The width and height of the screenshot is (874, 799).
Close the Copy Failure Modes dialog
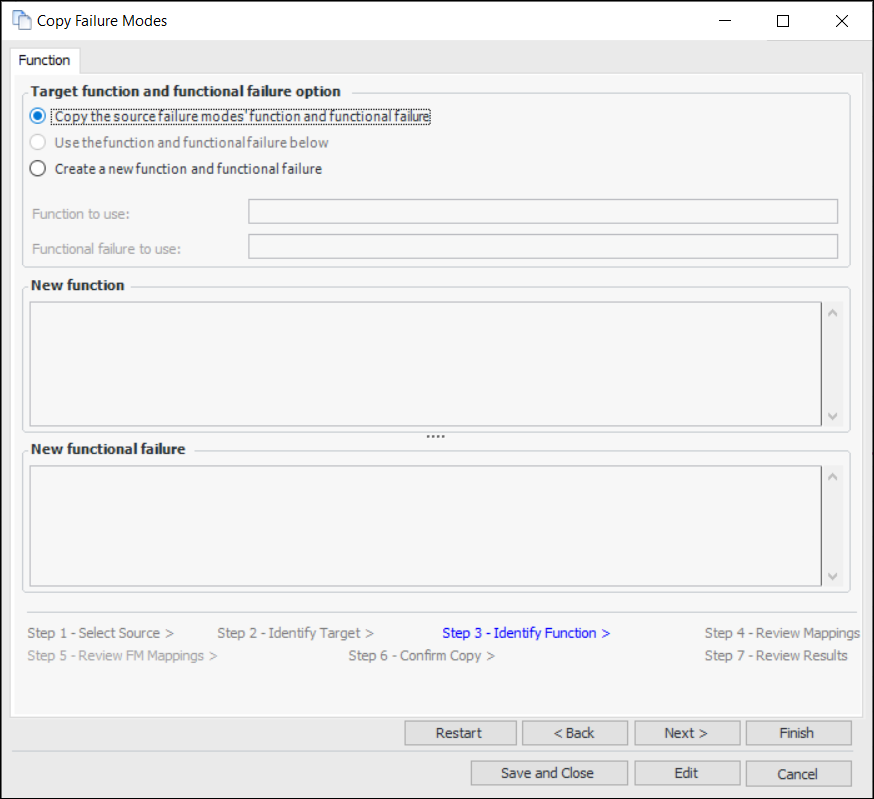(842, 21)
